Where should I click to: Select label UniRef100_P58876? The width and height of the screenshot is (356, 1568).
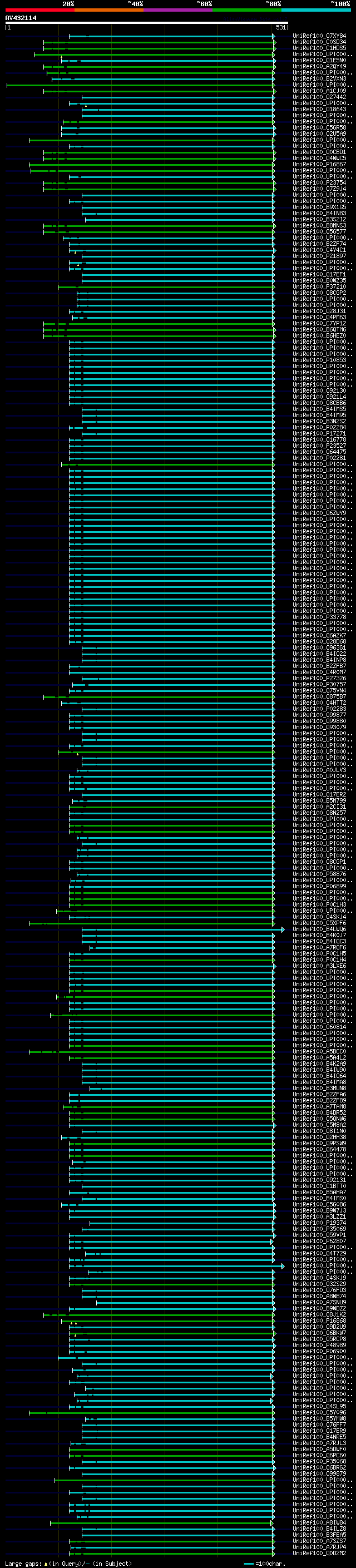(319, 874)
